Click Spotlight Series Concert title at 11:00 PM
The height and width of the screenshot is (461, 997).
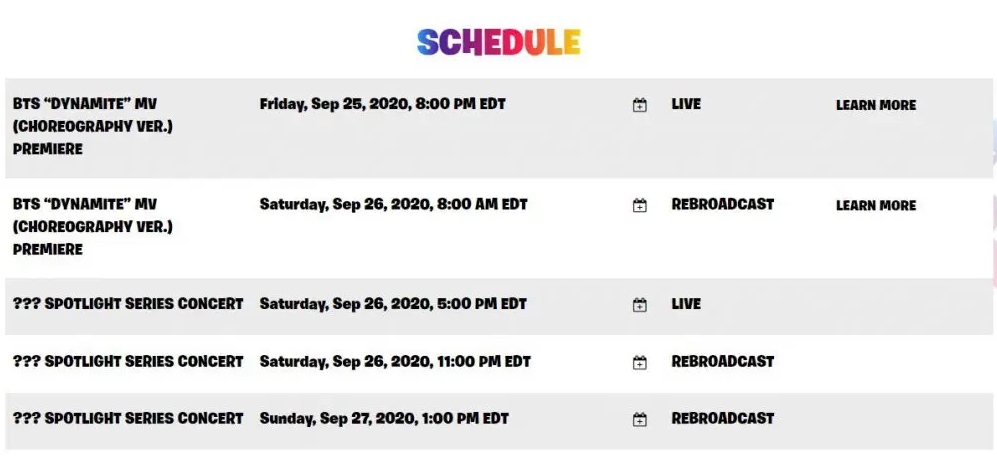tap(128, 361)
